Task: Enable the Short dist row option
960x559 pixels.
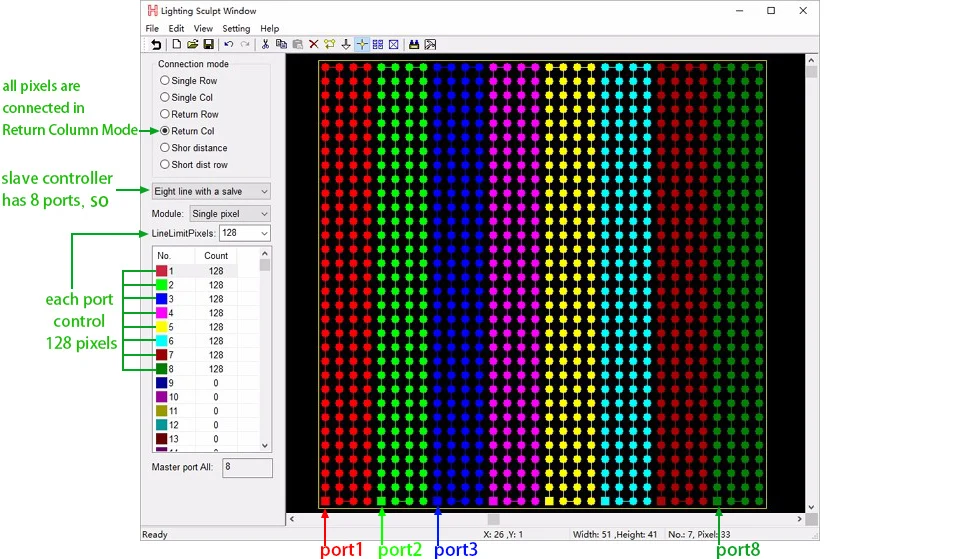Action: point(165,165)
